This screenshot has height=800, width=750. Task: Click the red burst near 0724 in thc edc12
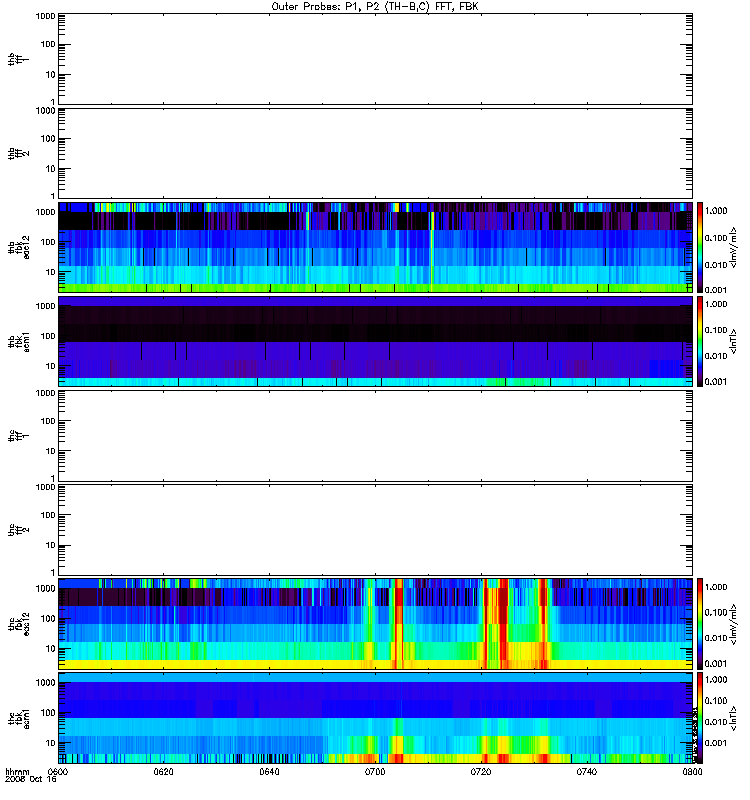(x=503, y=623)
